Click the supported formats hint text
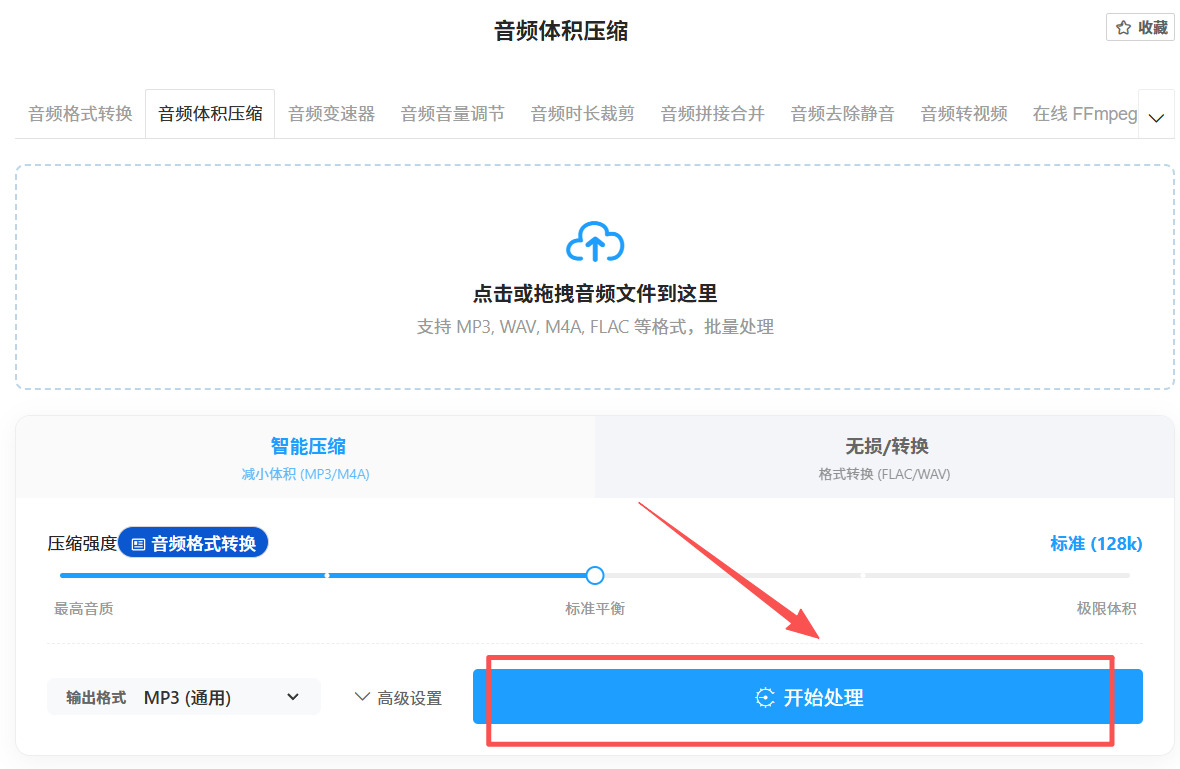Viewport: 1180px width, 769px height. click(595, 327)
